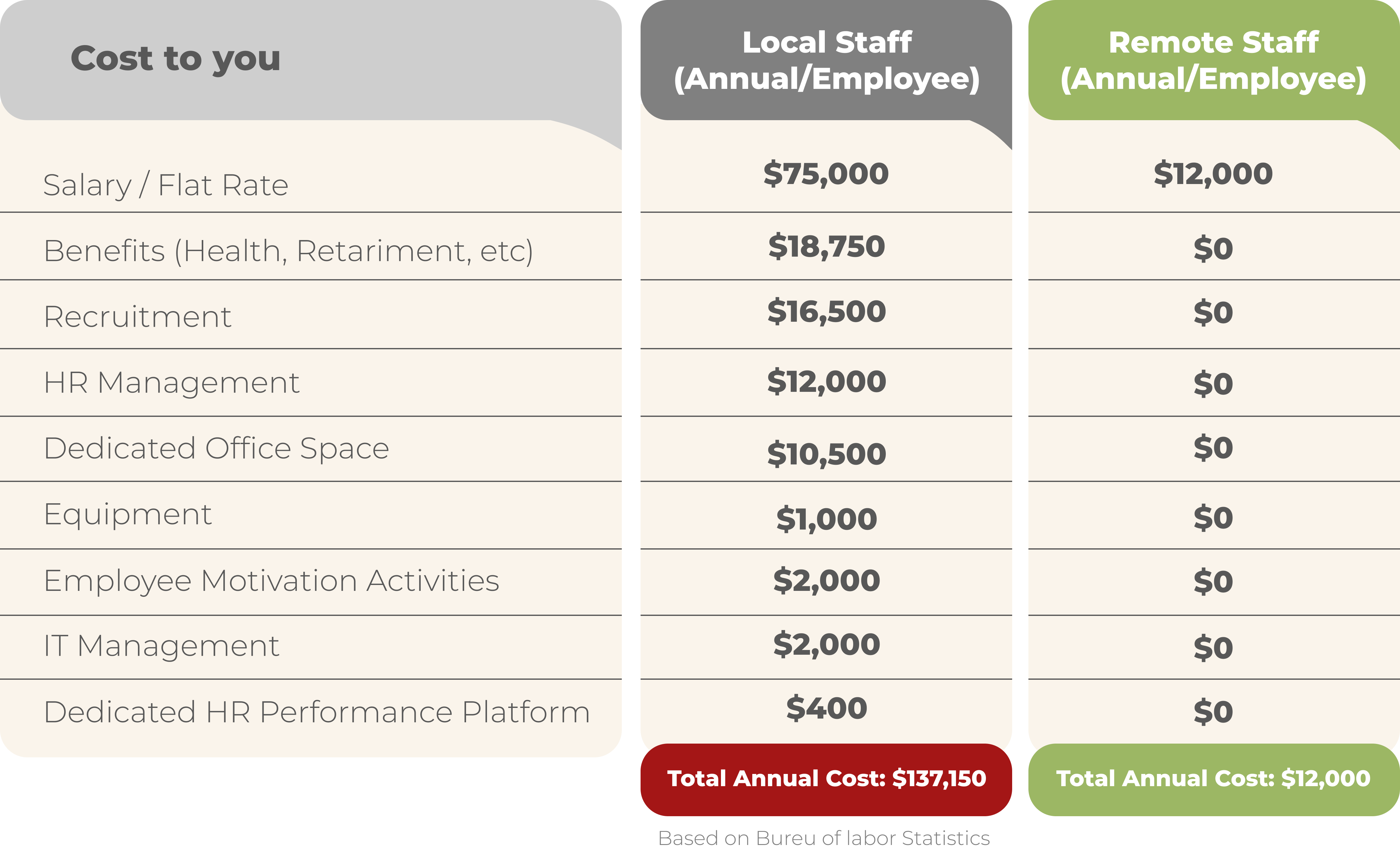Click the $75,000 local salary value
Image resolution: width=1400 pixels, height=850 pixels.
point(826,174)
